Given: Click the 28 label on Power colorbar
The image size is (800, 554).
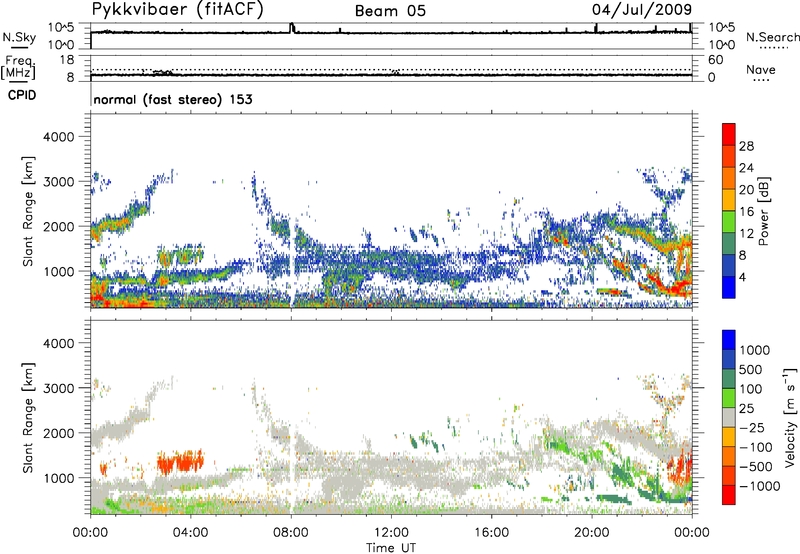Looking at the screenshot, I should coord(746,146).
